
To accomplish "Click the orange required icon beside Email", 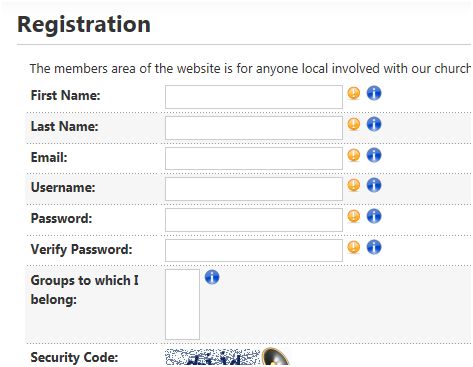I will [354, 155].
